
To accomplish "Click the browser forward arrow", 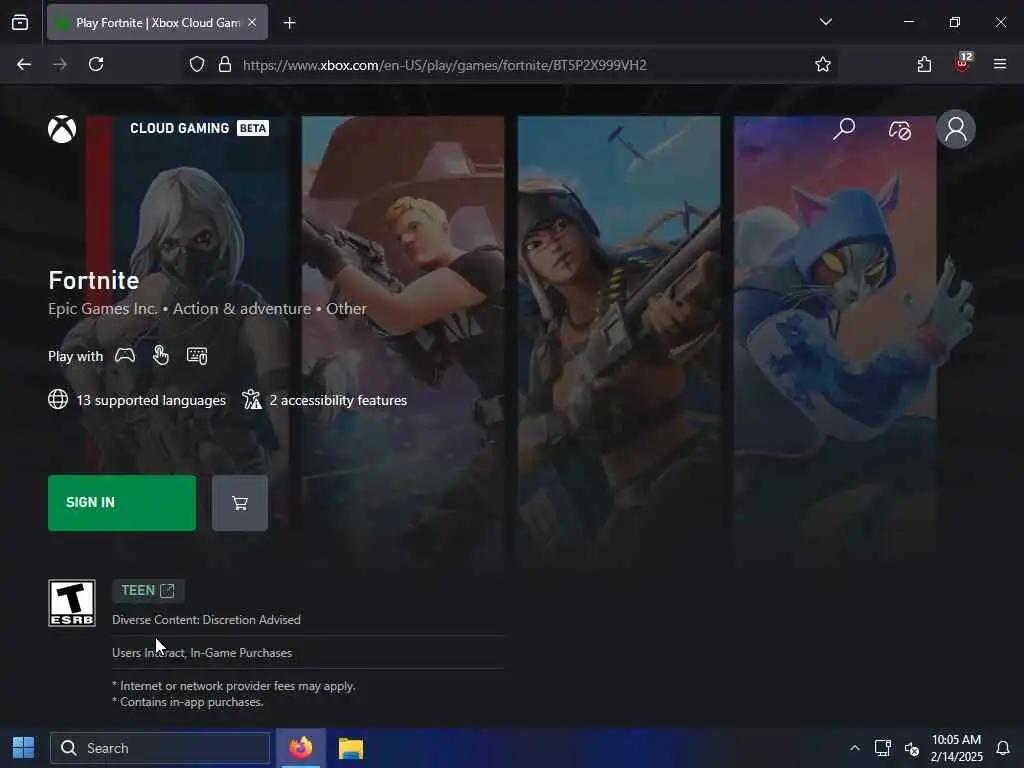I will 60,64.
